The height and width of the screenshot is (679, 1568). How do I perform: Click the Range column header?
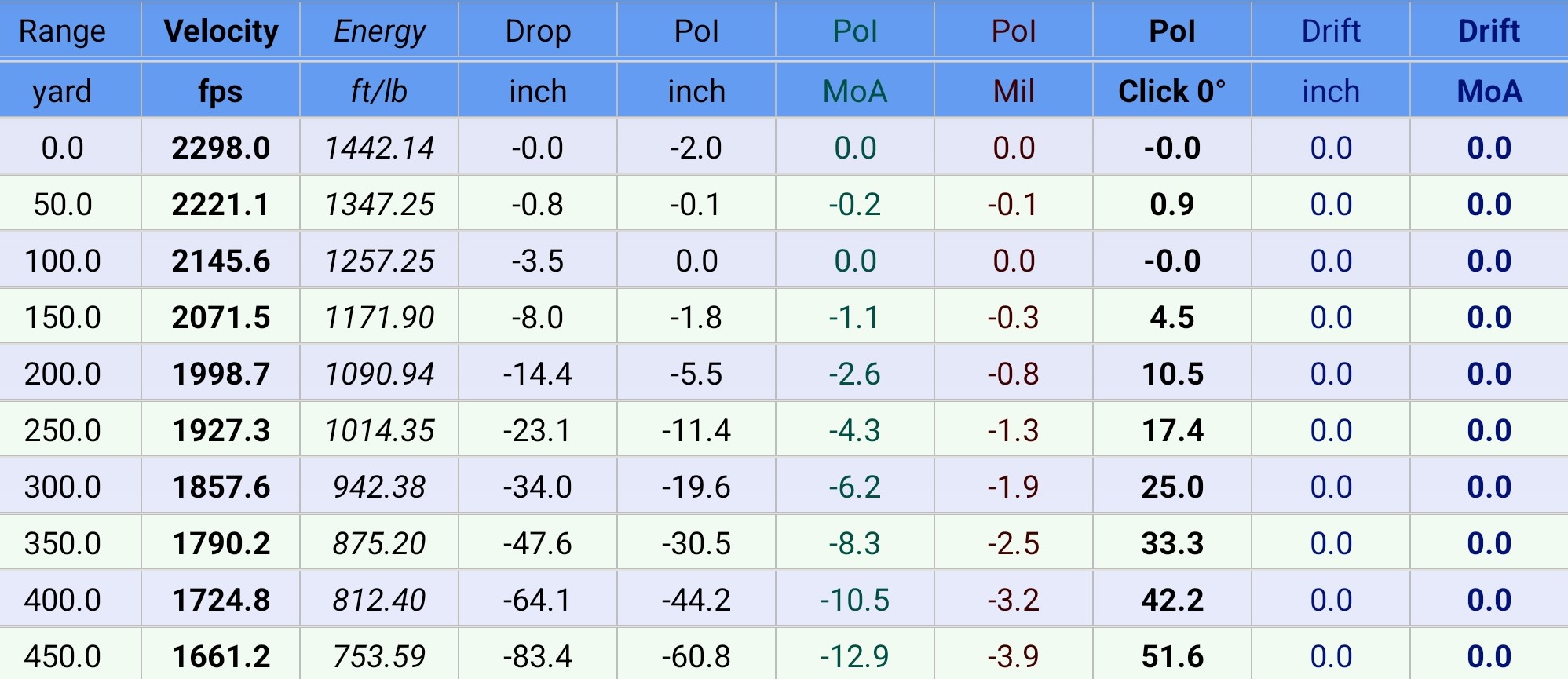(x=62, y=31)
